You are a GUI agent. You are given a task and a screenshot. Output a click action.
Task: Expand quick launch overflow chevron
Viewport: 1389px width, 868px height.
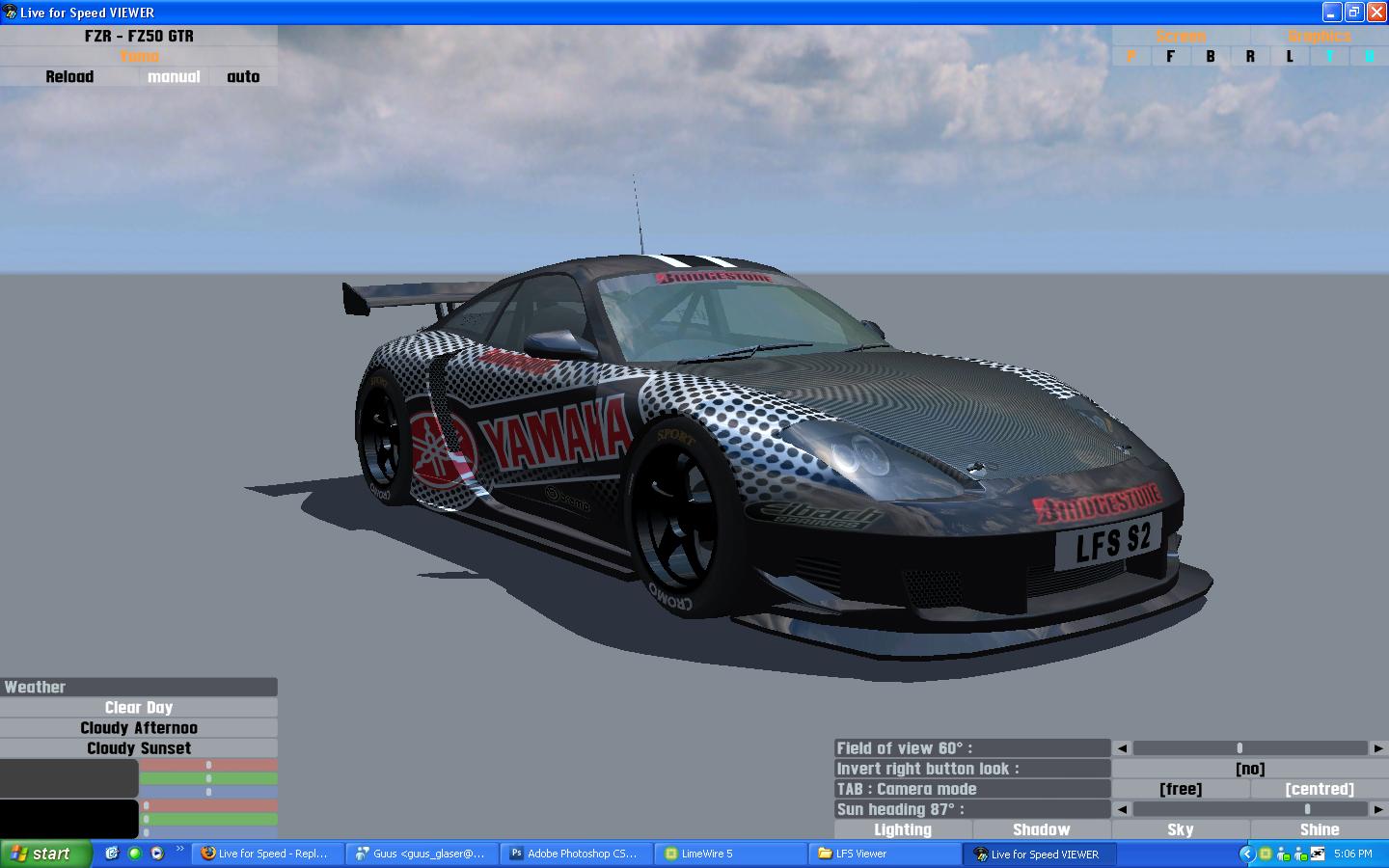pos(179,850)
